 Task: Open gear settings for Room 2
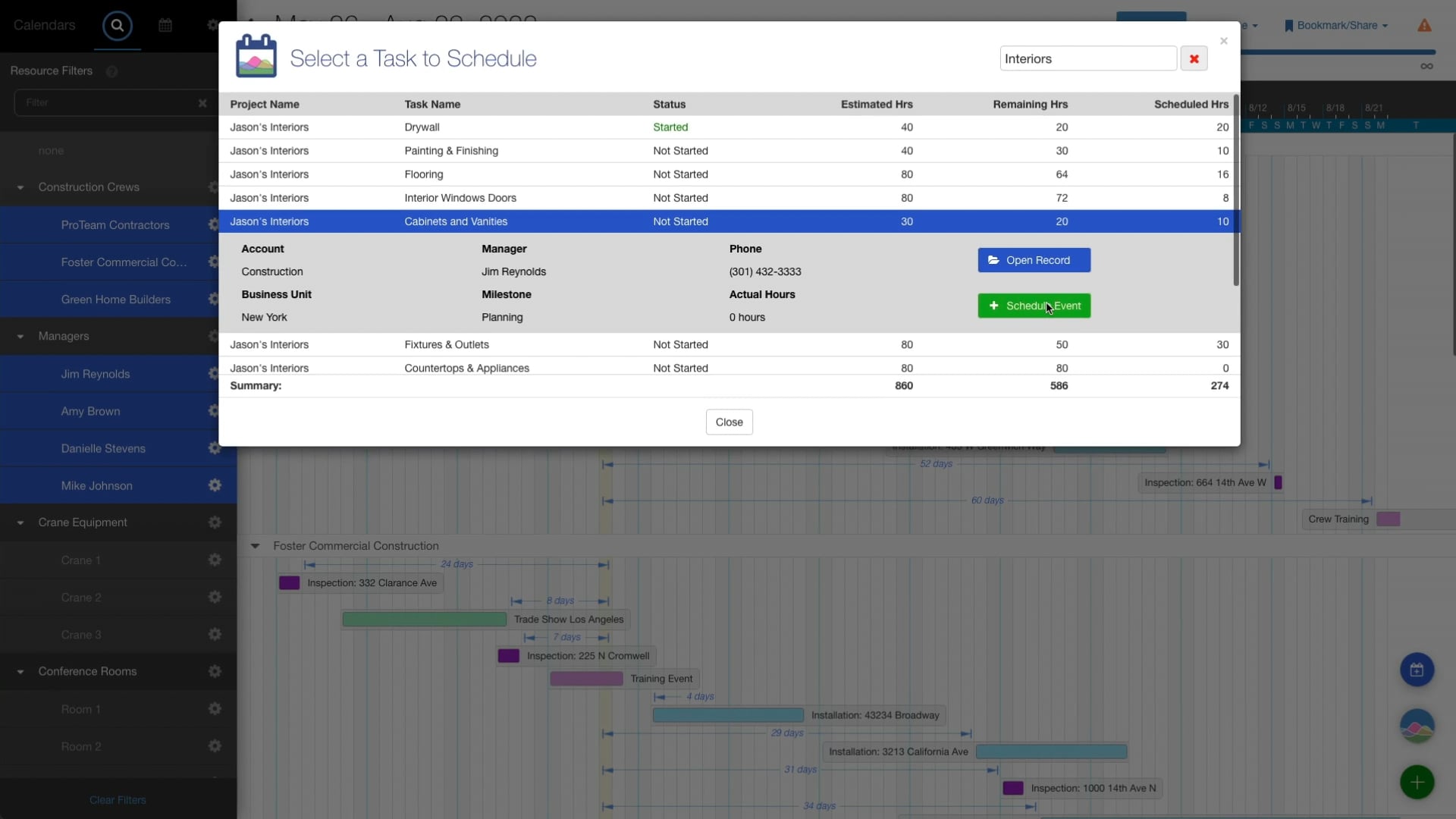click(215, 746)
